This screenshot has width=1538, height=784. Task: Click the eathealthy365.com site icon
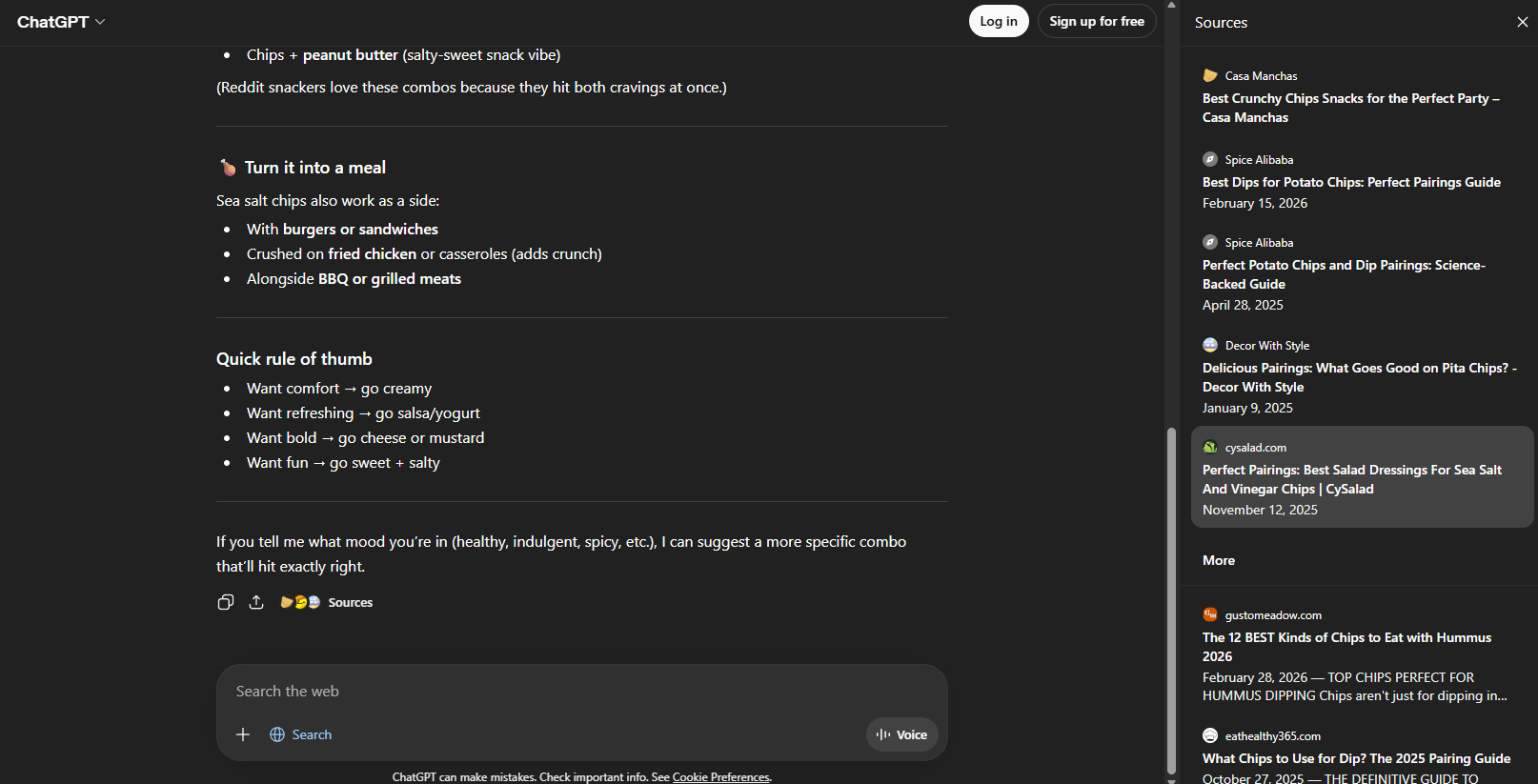pyautogui.click(x=1210, y=736)
